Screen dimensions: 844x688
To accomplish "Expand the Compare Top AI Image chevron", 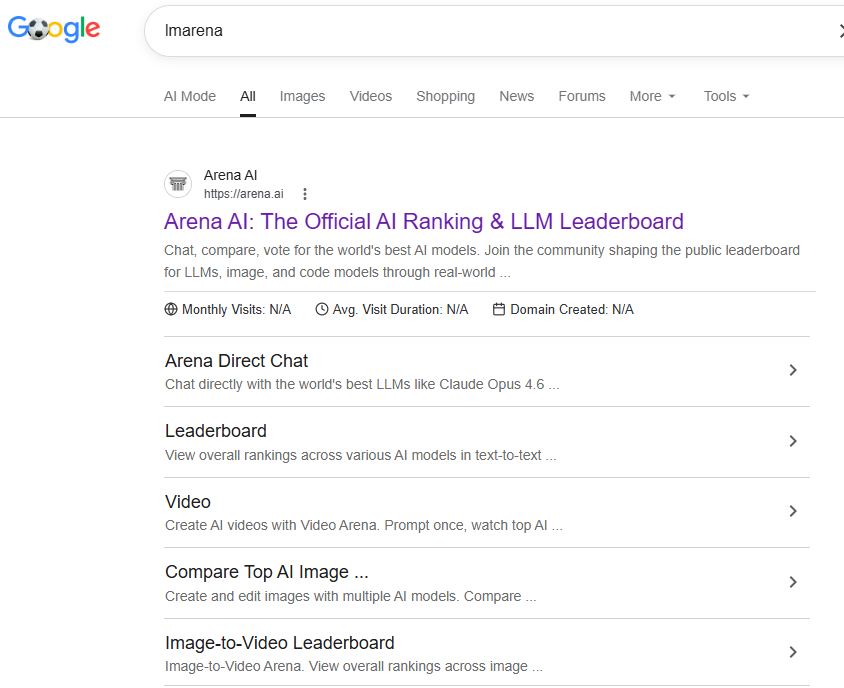I will pos(792,582).
